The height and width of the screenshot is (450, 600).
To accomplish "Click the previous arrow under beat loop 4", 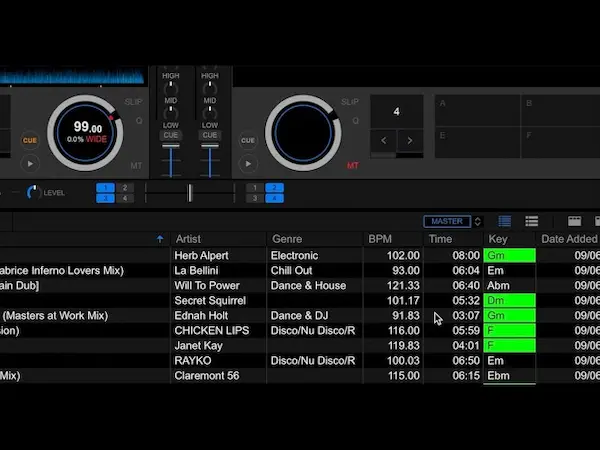I will point(384,142).
